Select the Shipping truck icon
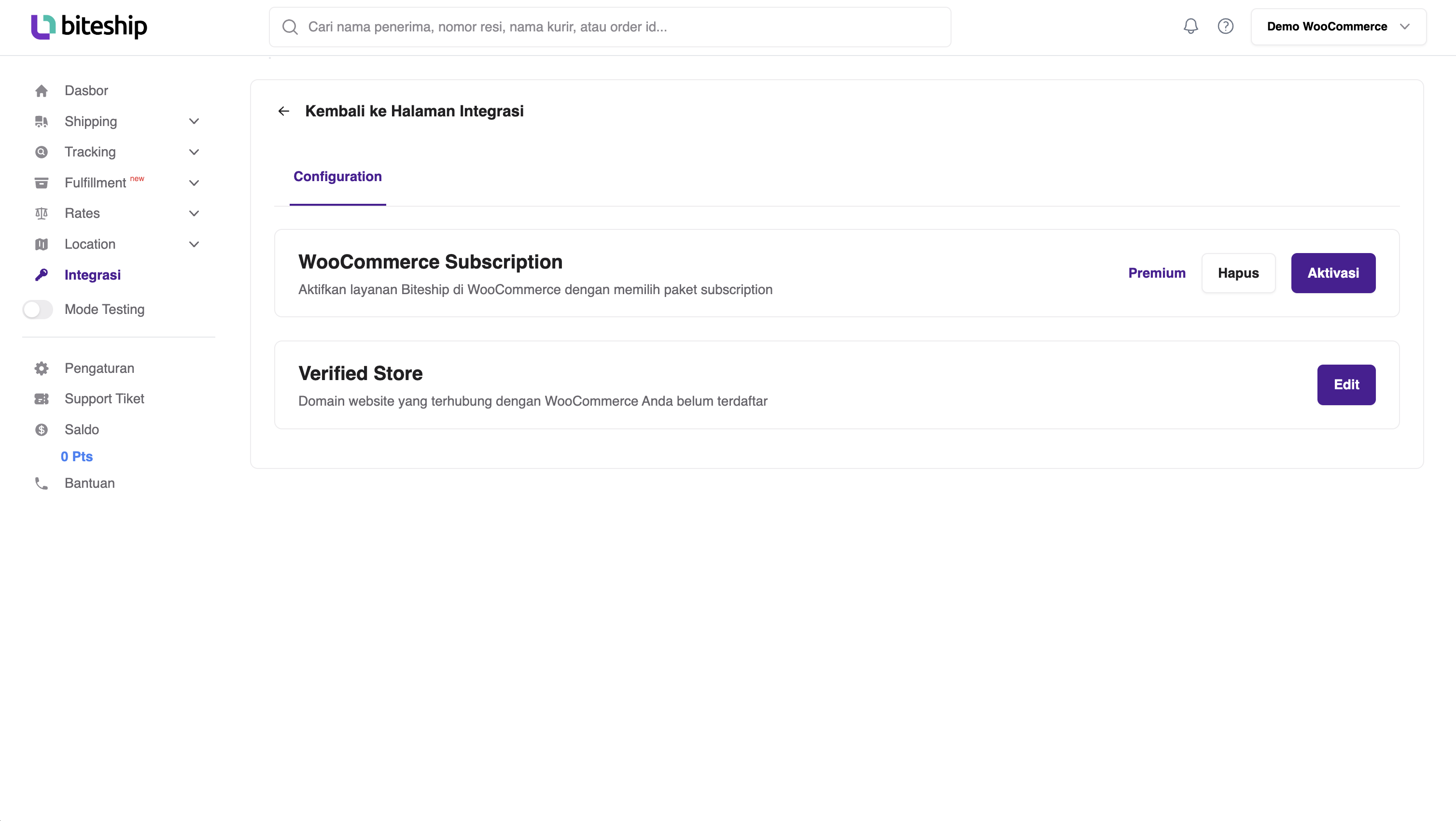The height and width of the screenshot is (821, 1456). click(41, 121)
